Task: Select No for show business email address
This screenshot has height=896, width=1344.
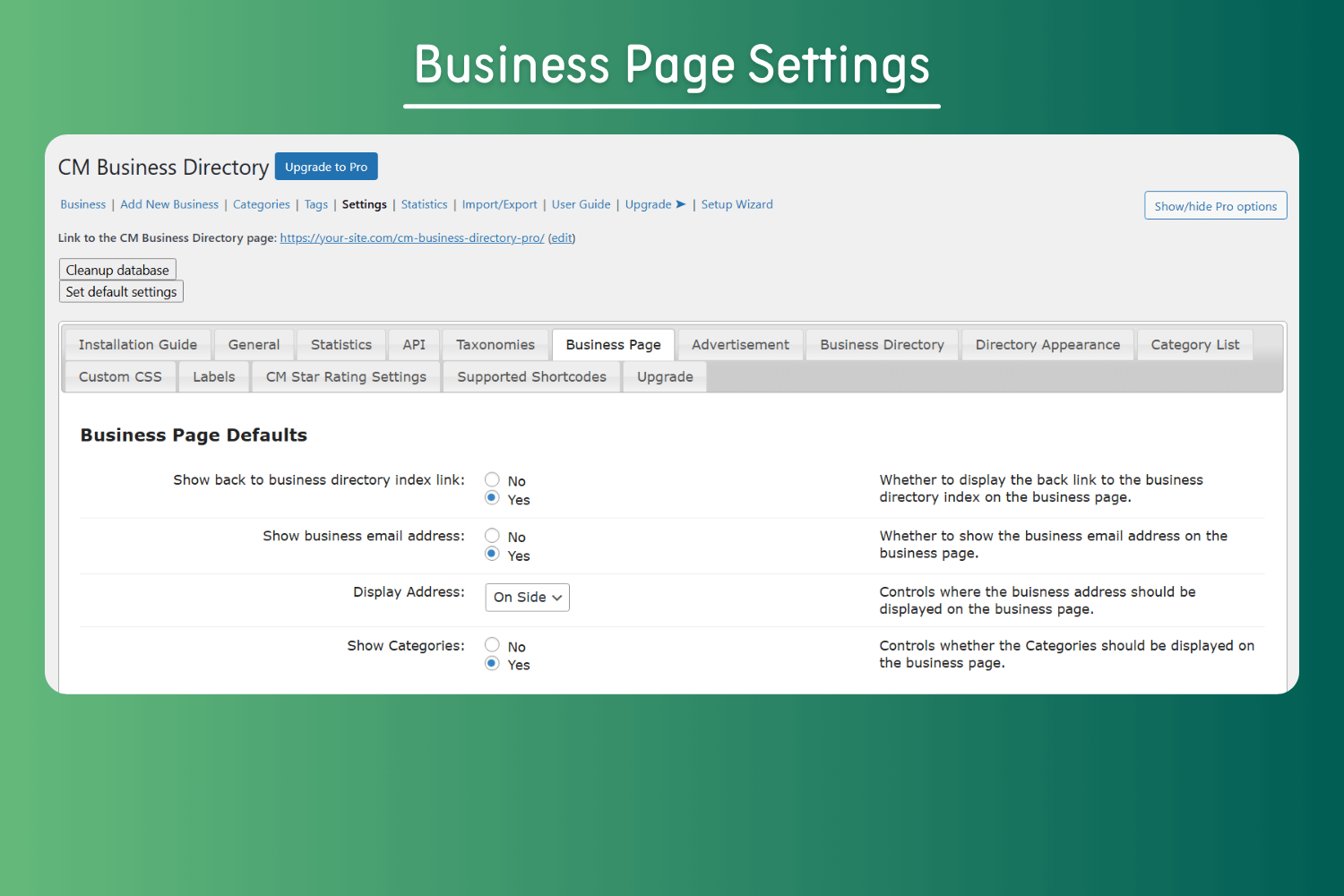Action: [x=492, y=536]
